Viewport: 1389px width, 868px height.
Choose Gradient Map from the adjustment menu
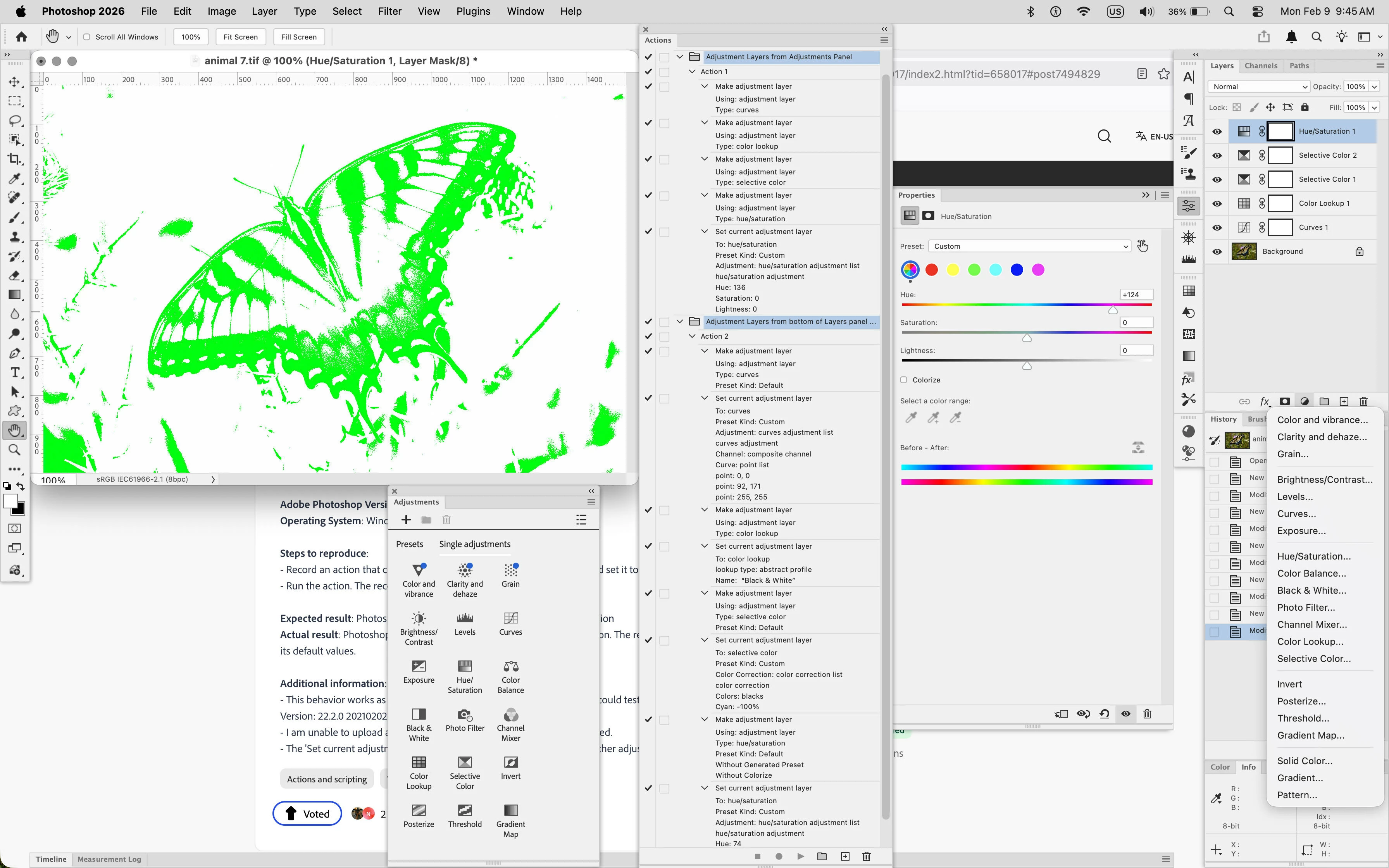click(x=1310, y=735)
